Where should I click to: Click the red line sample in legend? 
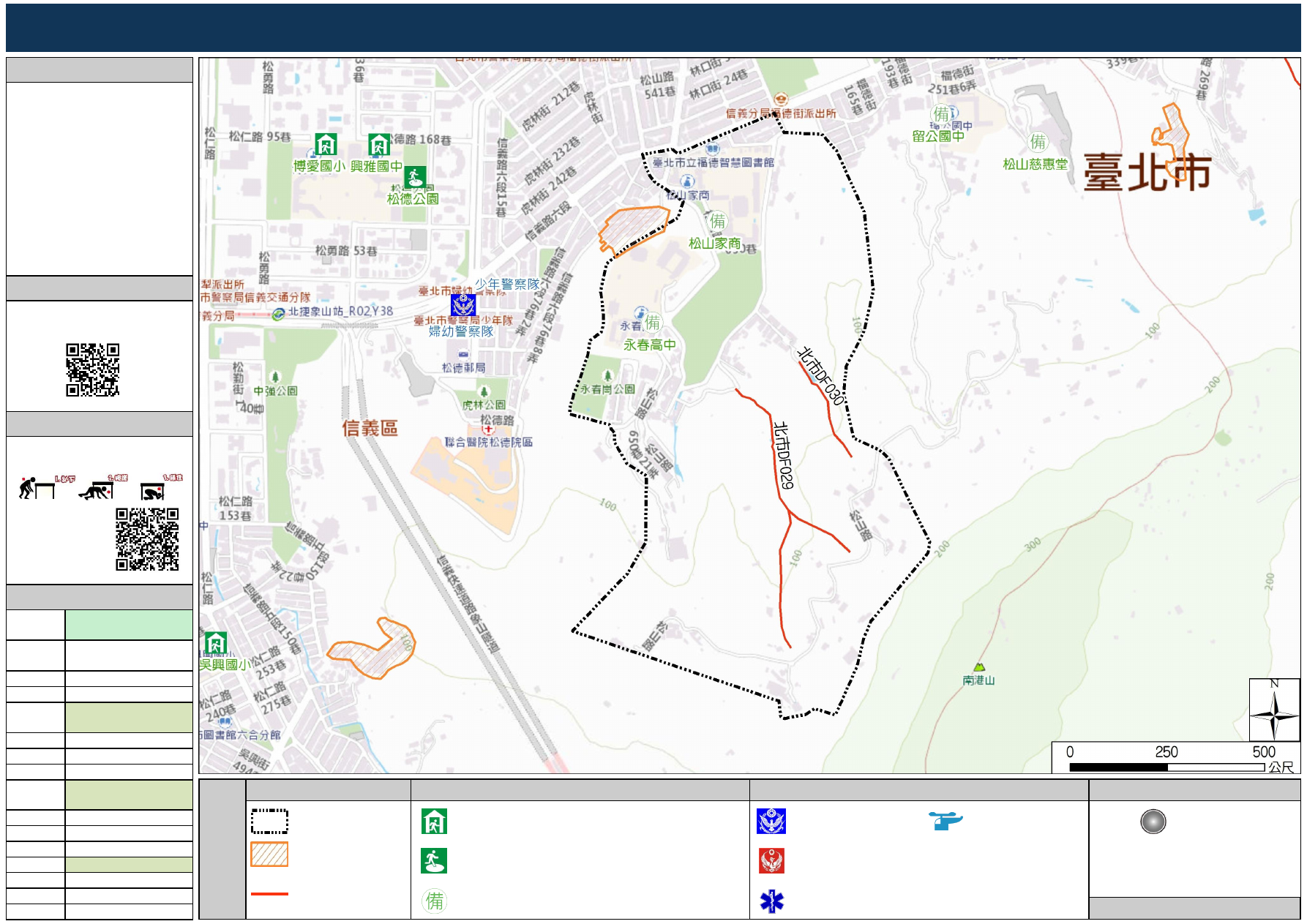(x=269, y=893)
